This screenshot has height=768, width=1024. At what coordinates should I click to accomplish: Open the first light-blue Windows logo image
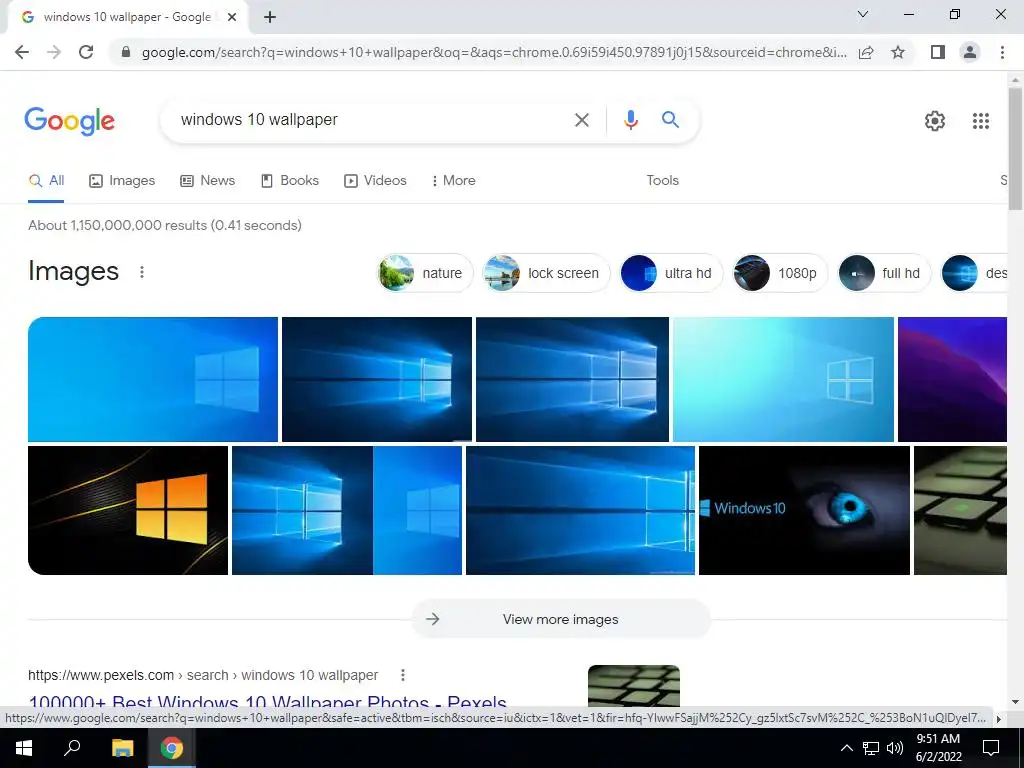click(x=153, y=379)
